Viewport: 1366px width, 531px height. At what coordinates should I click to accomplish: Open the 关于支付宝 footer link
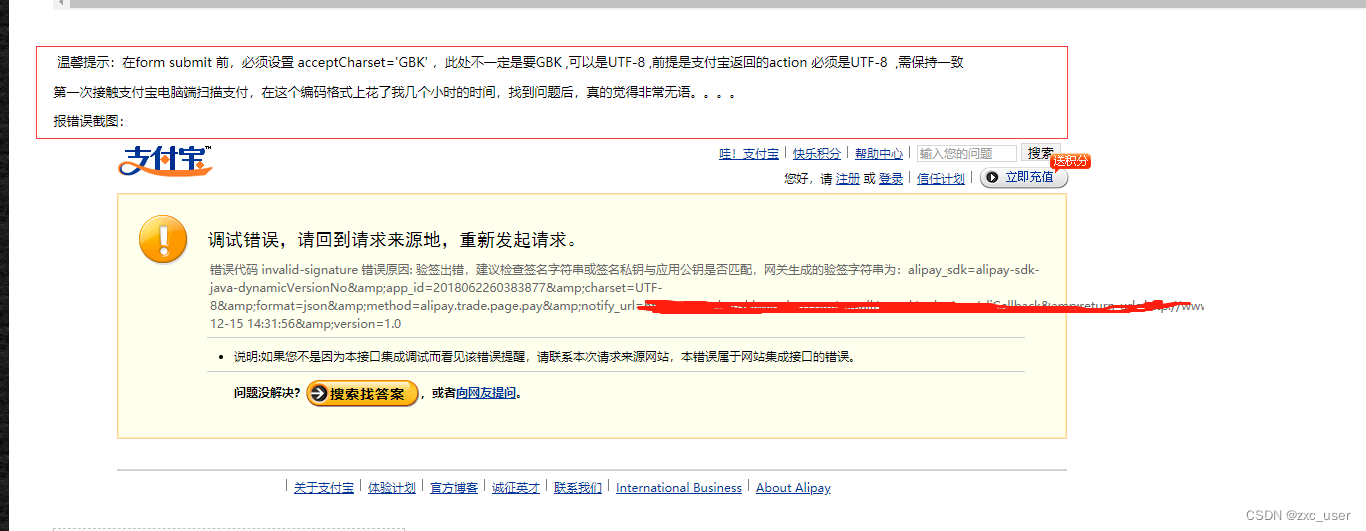coord(324,488)
